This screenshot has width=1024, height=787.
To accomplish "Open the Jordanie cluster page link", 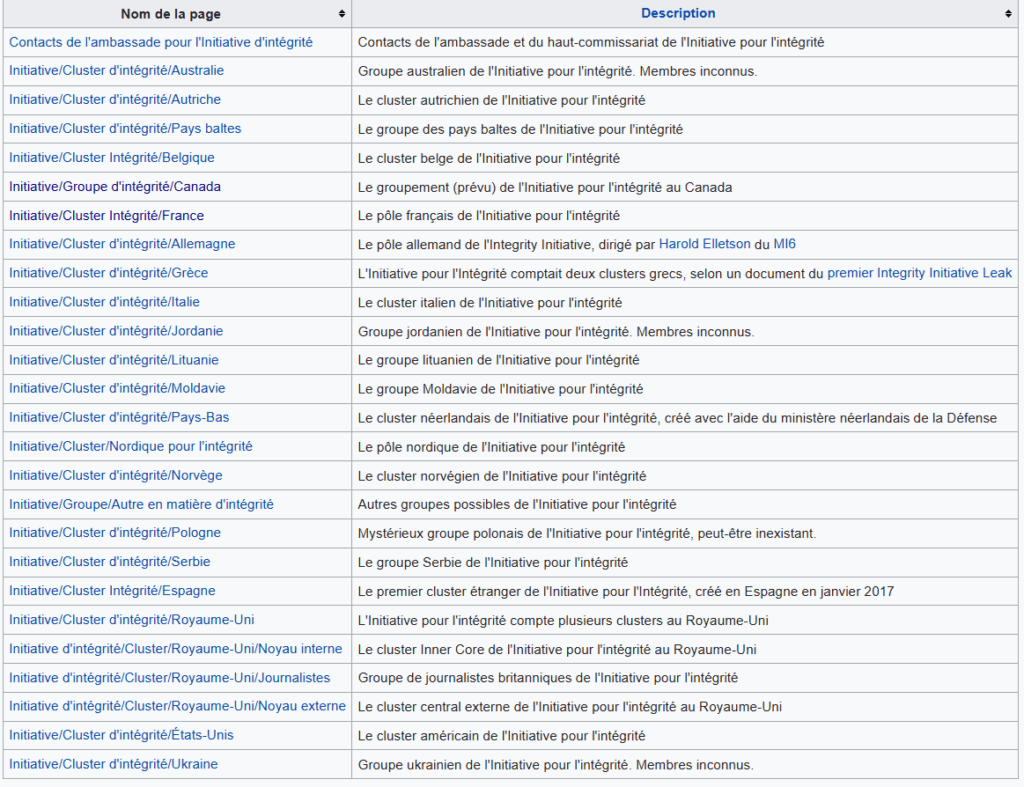I will click(x=116, y=331).
